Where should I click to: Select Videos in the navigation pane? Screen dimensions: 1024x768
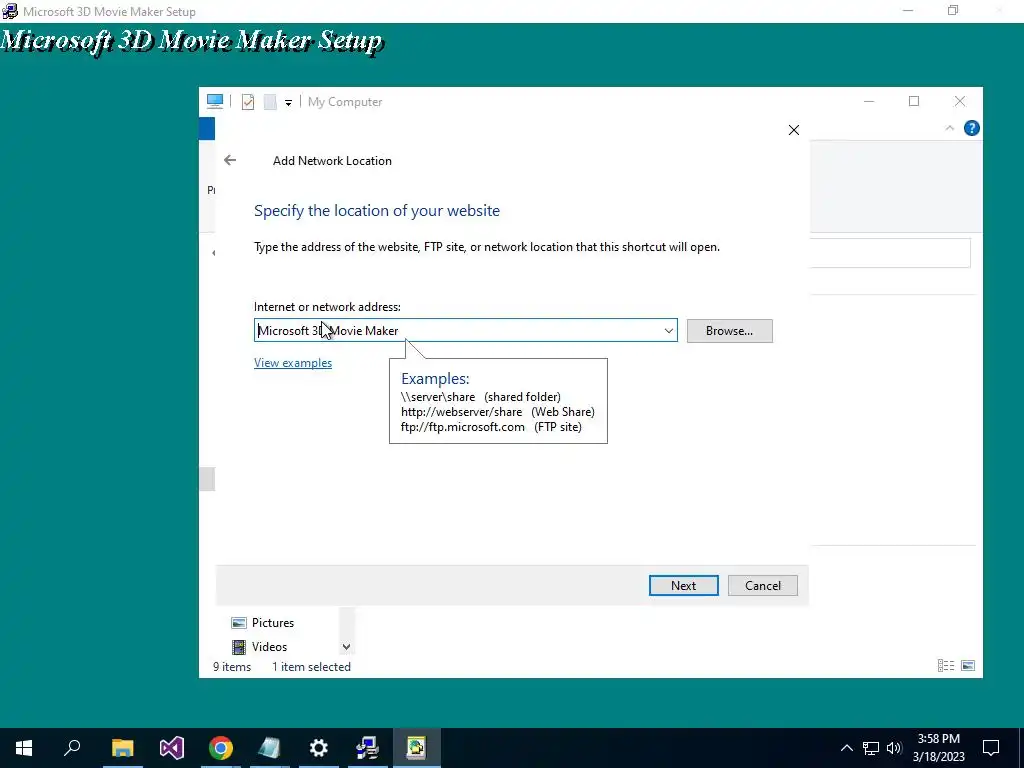pyautogui.click(x=259, y=647)
